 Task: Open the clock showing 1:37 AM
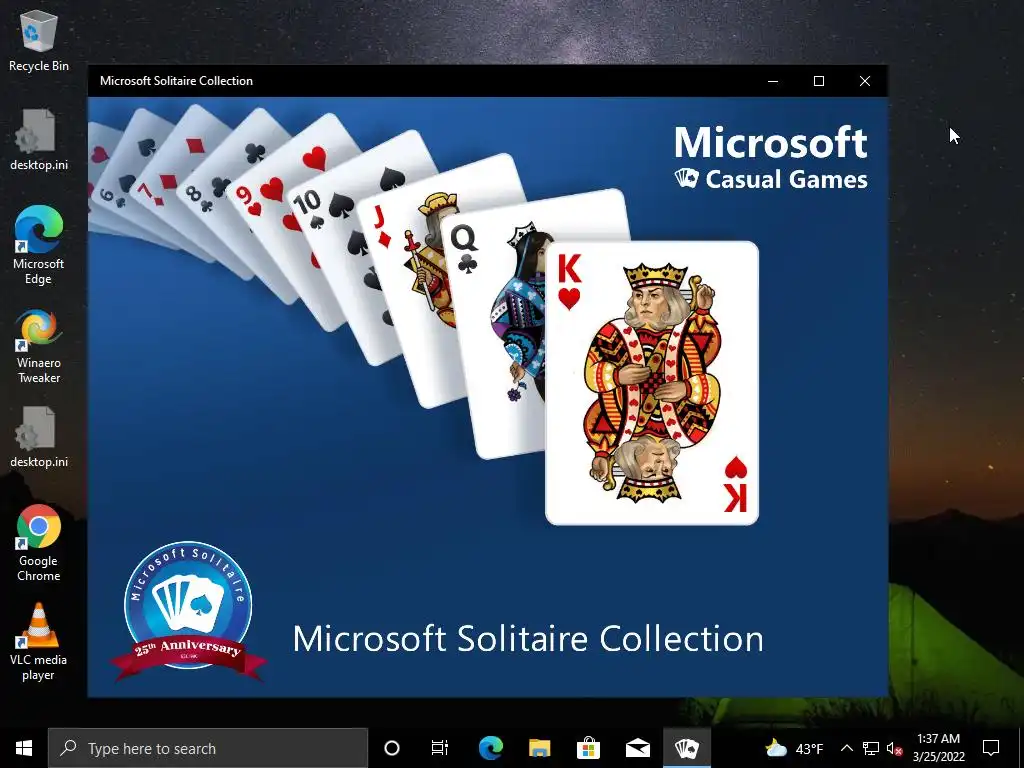click(x=938, y=748)
